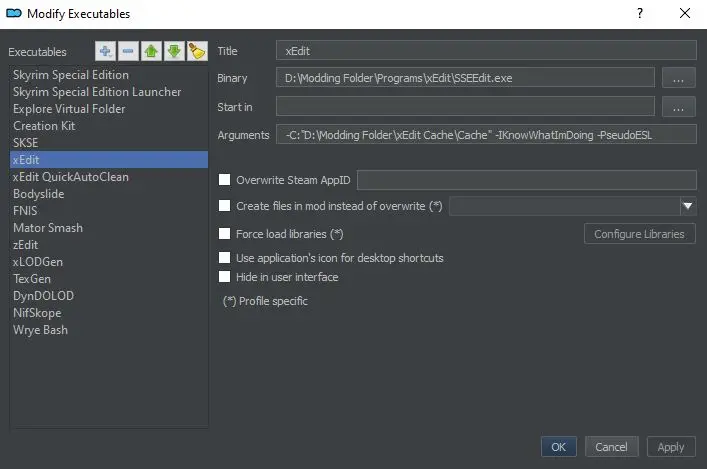Click the broom reset icon

click(197, 51)
